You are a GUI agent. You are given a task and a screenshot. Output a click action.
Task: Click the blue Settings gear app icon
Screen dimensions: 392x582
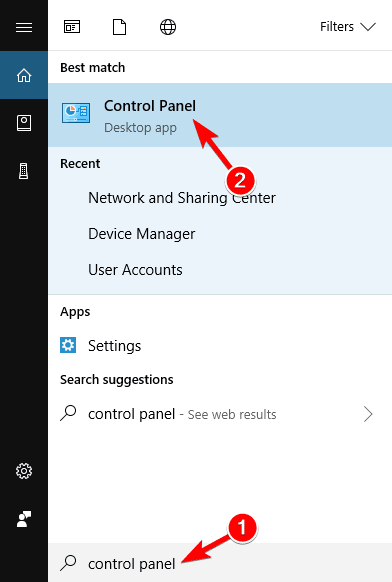pos(68,345)
